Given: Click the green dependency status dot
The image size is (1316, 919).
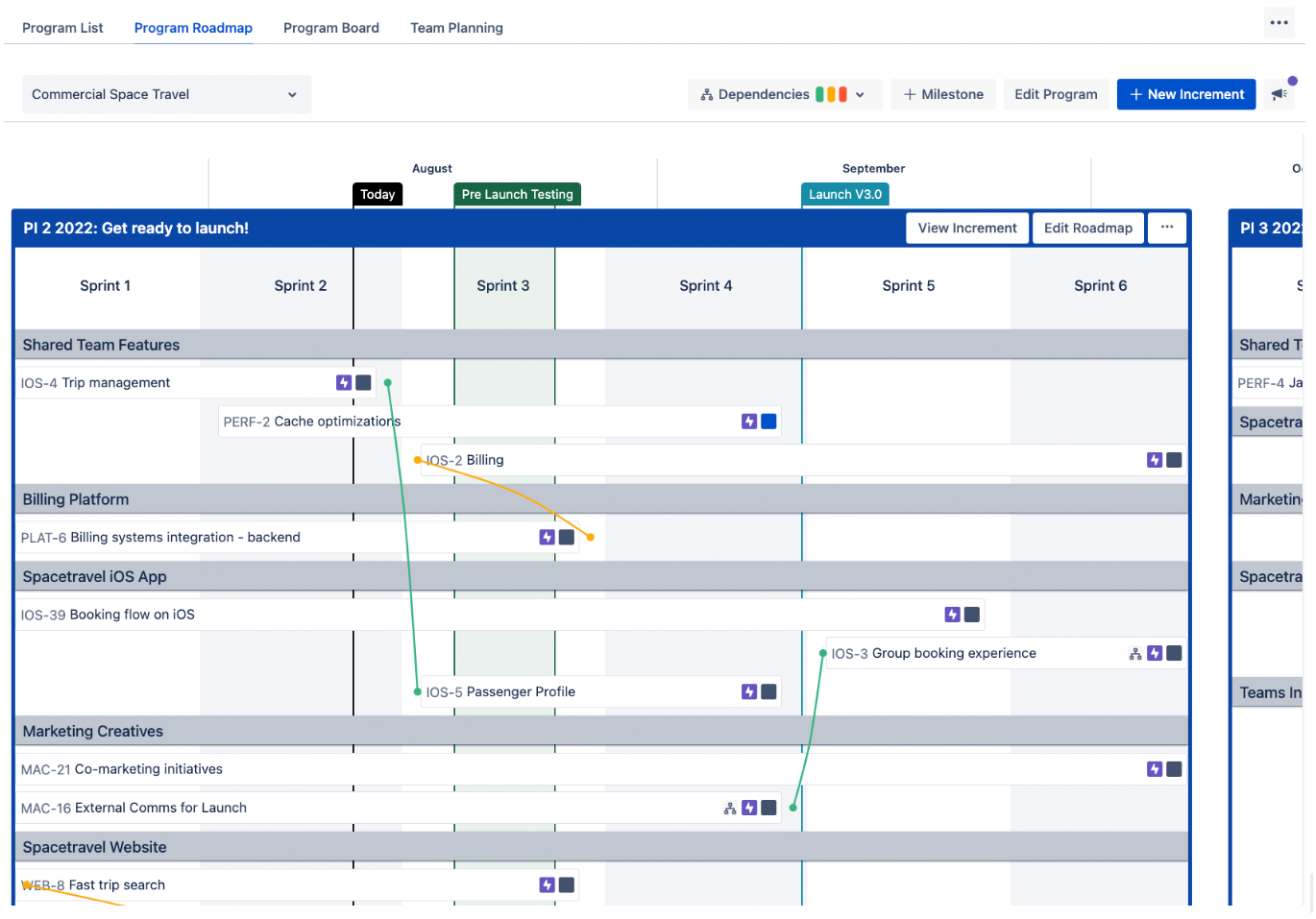Looking at the screenshot, I should point(387,382).
